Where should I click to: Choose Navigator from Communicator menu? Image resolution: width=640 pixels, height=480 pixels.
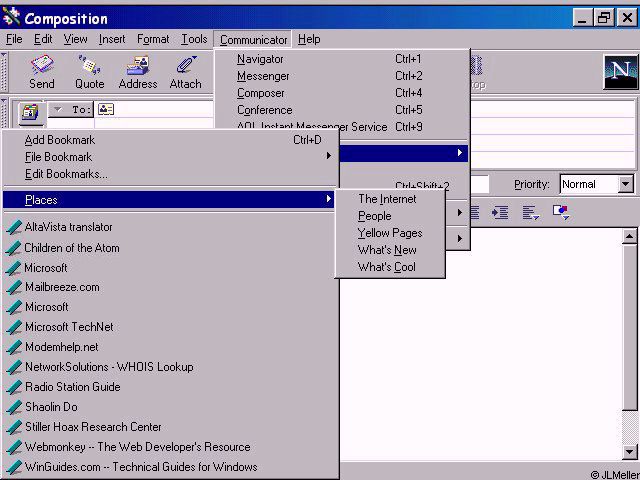[342, 59]
